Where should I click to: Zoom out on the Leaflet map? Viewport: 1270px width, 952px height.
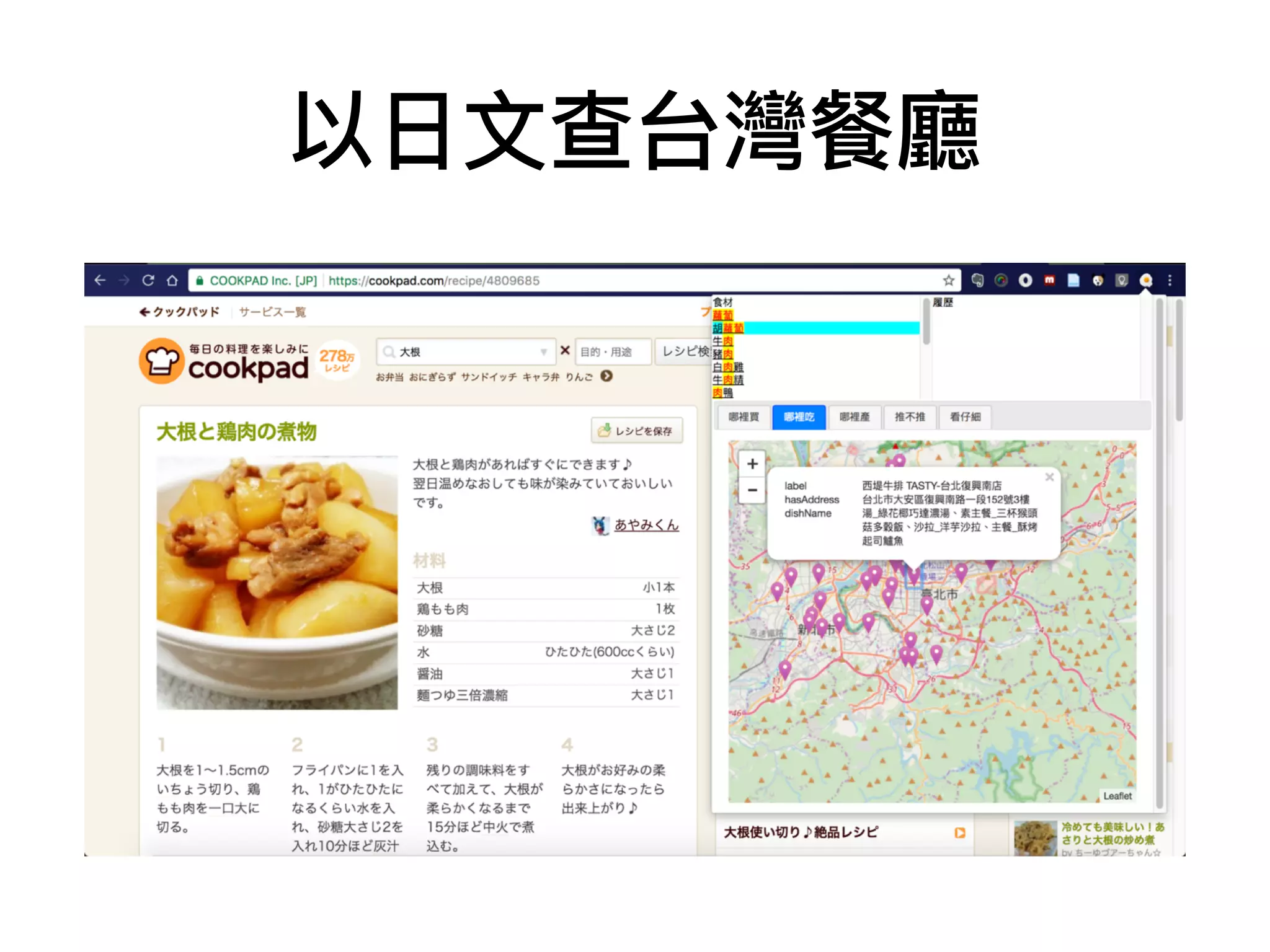click(752, 490)
